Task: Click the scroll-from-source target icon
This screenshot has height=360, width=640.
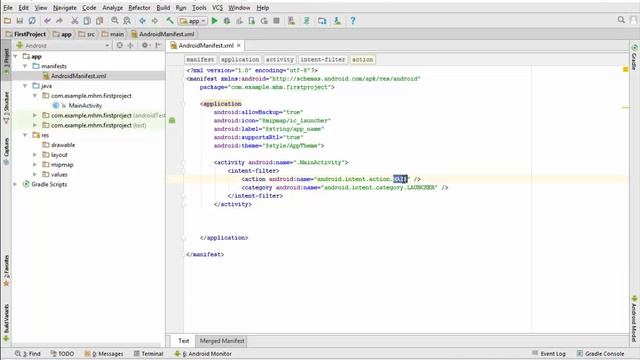Action: [x=120, y=45]
